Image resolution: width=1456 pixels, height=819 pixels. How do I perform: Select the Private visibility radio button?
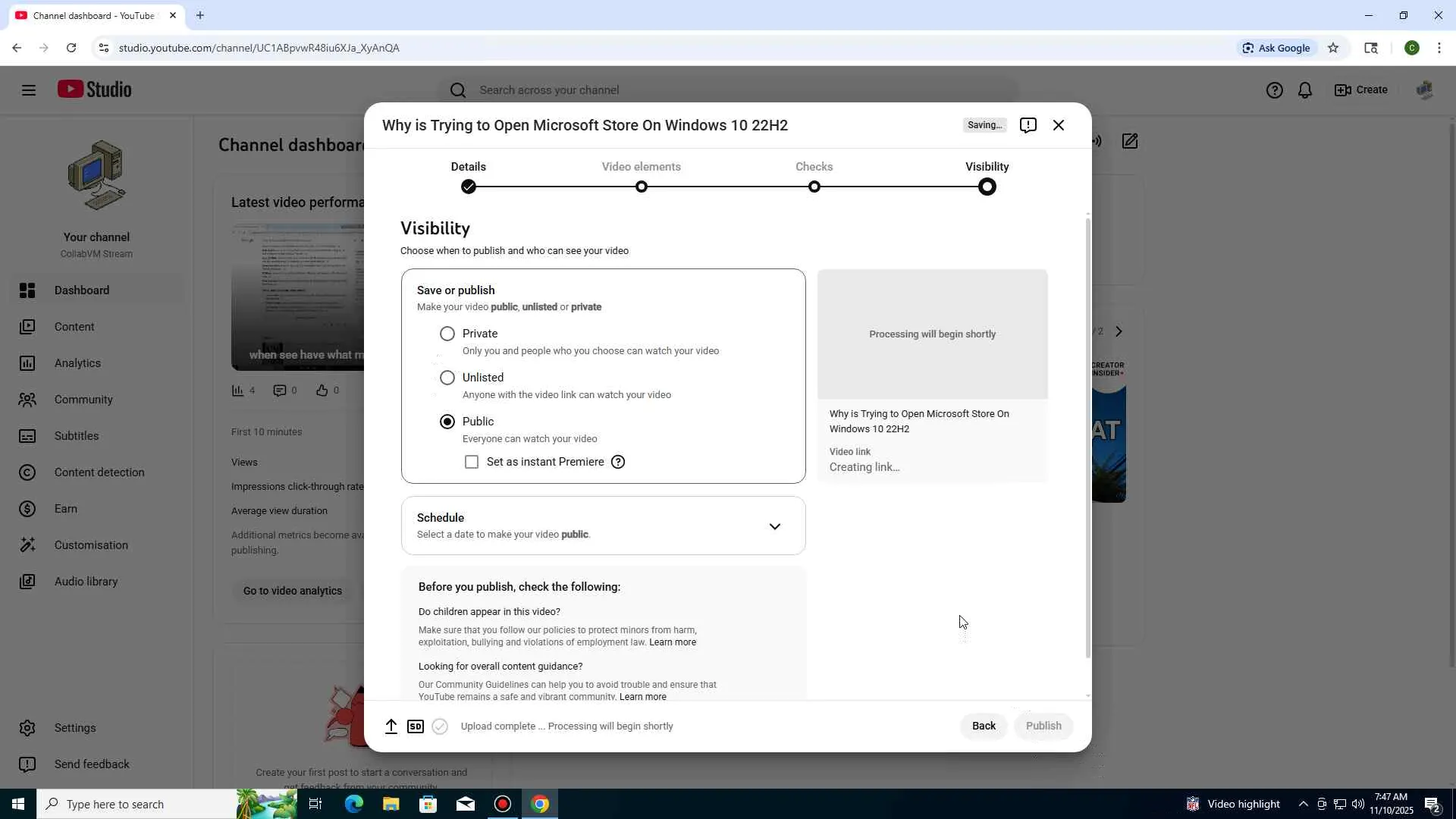[x=447, y=334]
